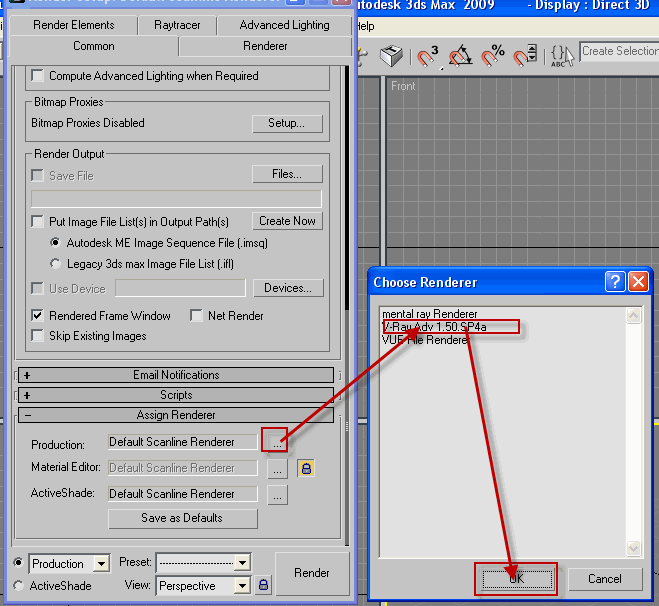Click the OK button in Choose Renderer

[516, 579]
